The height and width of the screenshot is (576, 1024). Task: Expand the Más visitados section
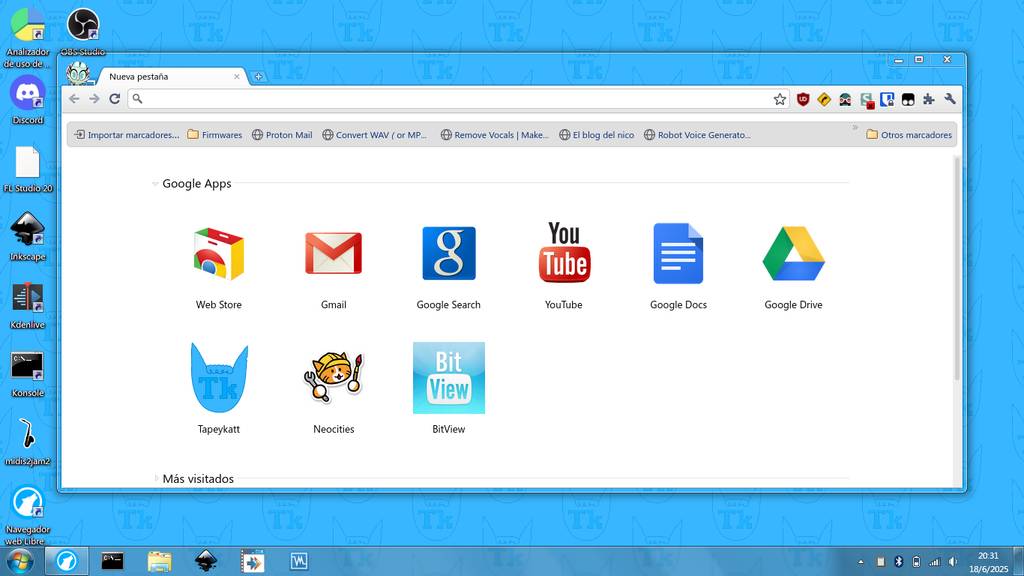point(156,478)
